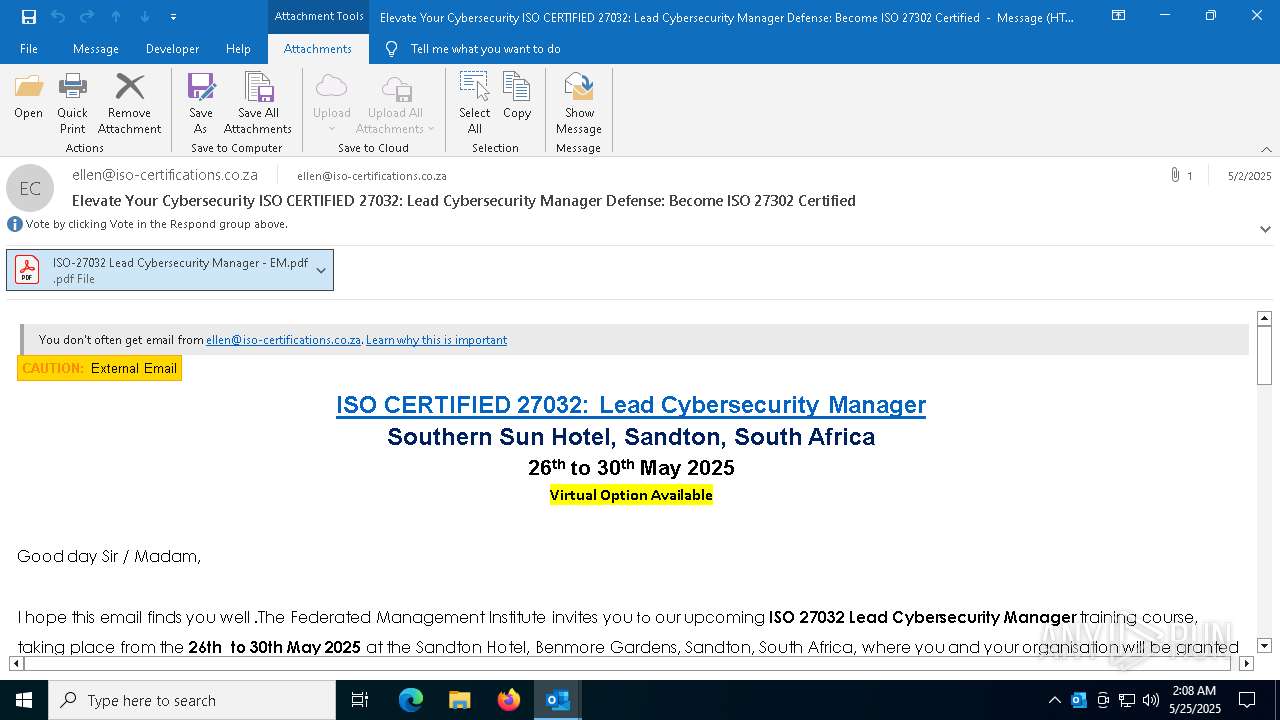This screenshot has height=720, width=1280.
Task: Open the File menu
Action: [29, 49]
